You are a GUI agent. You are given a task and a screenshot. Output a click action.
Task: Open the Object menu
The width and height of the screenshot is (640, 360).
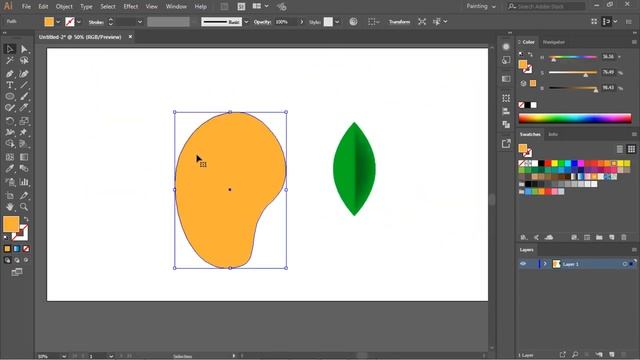point(64,7)
